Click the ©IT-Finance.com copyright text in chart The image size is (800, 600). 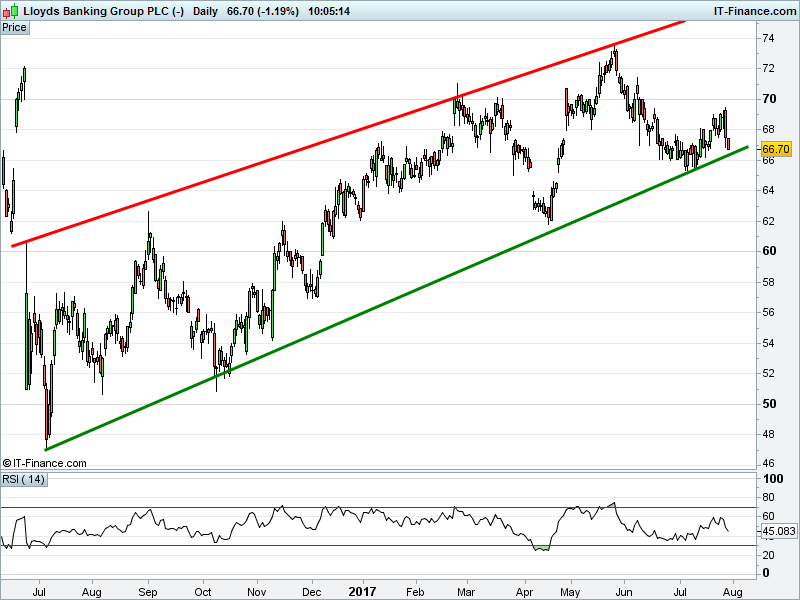44,463
